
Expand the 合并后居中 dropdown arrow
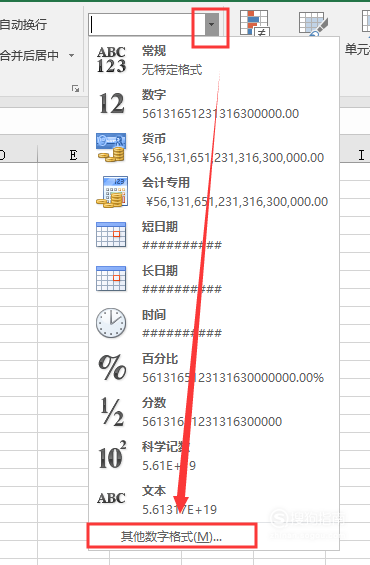pyautogui.click(x=71, y=55)
